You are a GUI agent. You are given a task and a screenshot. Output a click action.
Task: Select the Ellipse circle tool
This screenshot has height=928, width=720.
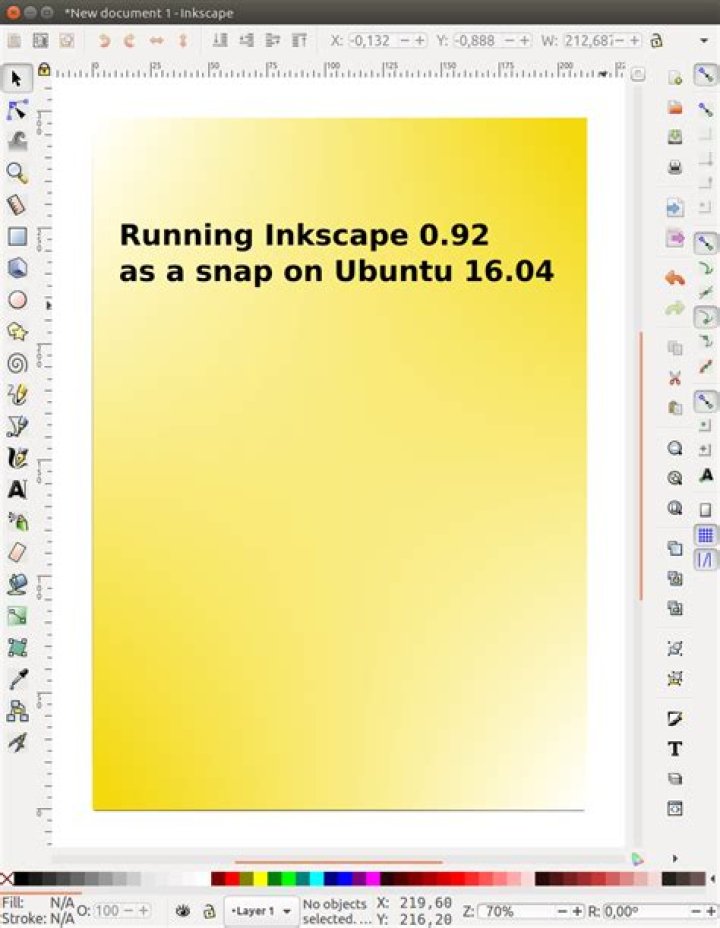click(x=17, y=299)
